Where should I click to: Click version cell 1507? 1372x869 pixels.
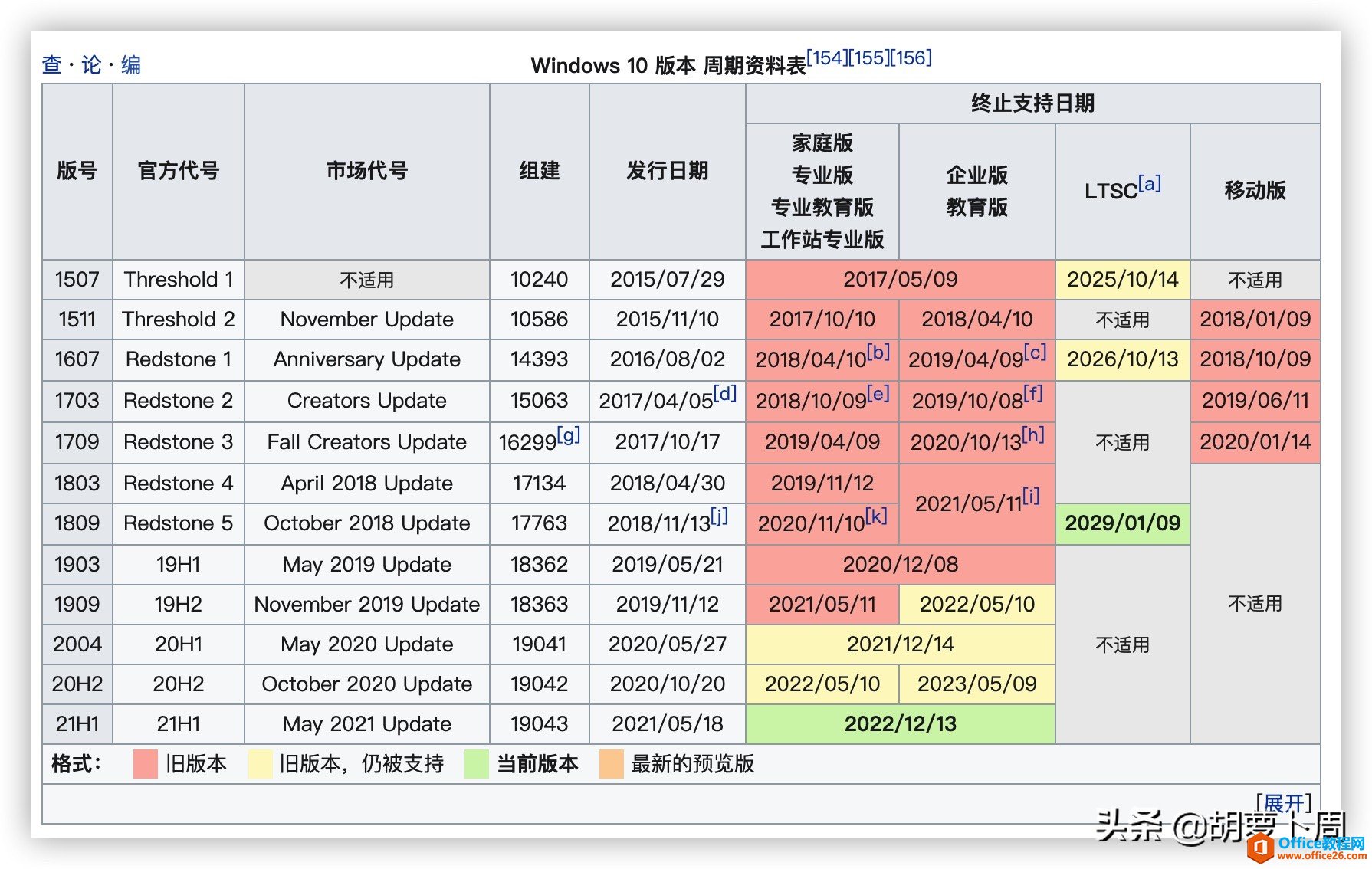pyautogui.click(x=77, y=280)
